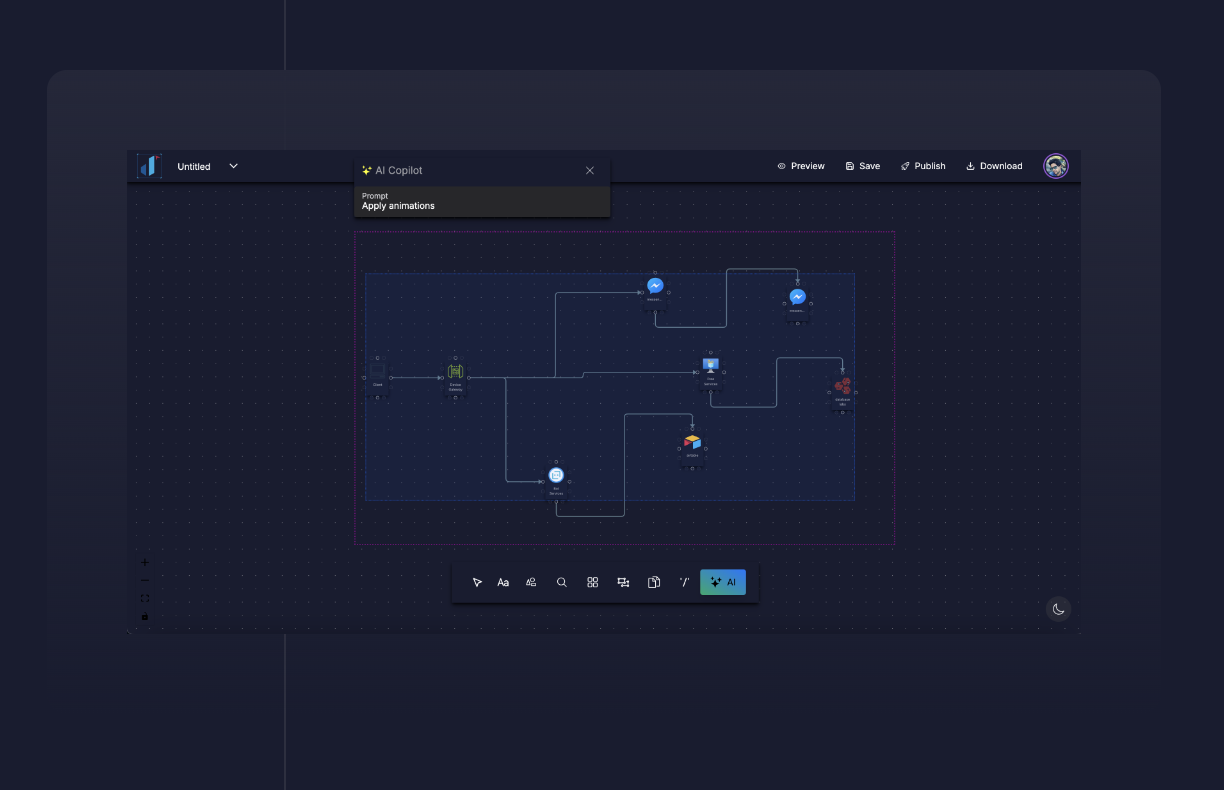Open the copy pages tool
Viewport: 1224px width, 790px height.
tap(654, 582)
